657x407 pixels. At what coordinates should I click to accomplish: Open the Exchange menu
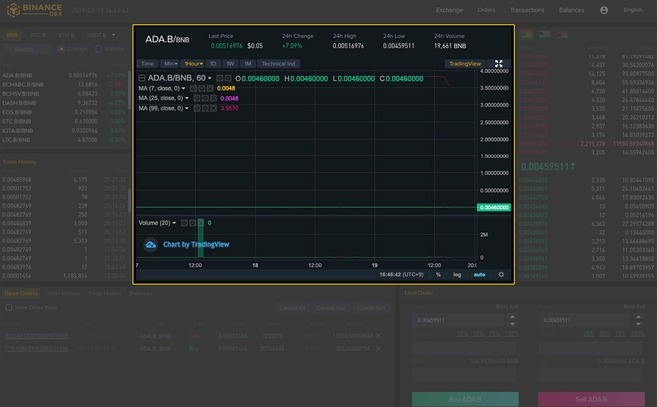click(x=449, y=10)
